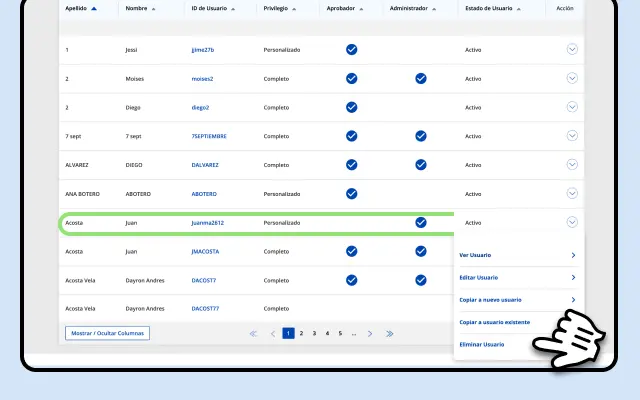Viewport: 640px width, 400px height.
Task: Click Editar Usuario chevron arrow
Action: click(x=573, y=278)
